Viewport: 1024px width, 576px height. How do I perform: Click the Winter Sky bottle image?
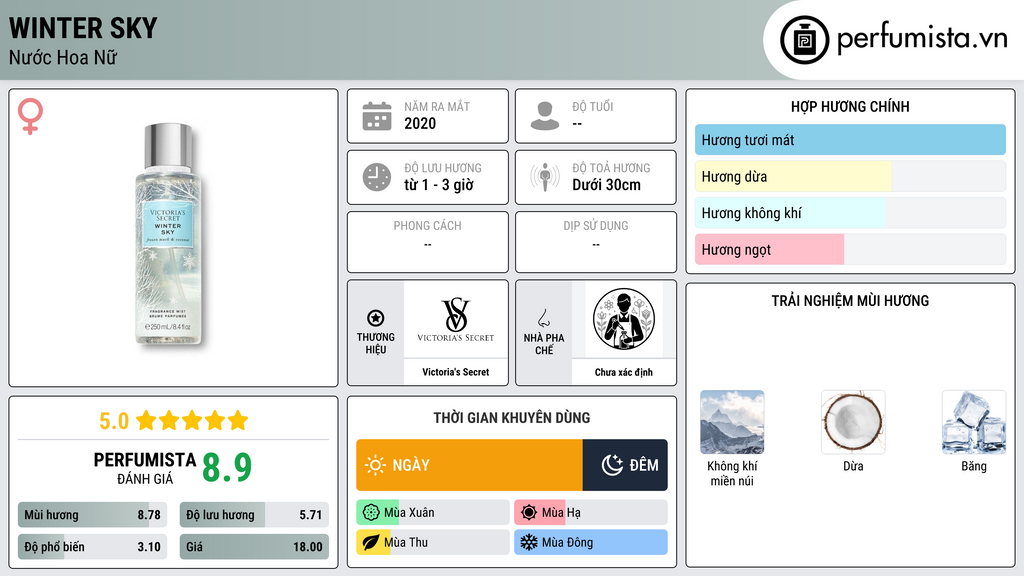coord(168,234)
